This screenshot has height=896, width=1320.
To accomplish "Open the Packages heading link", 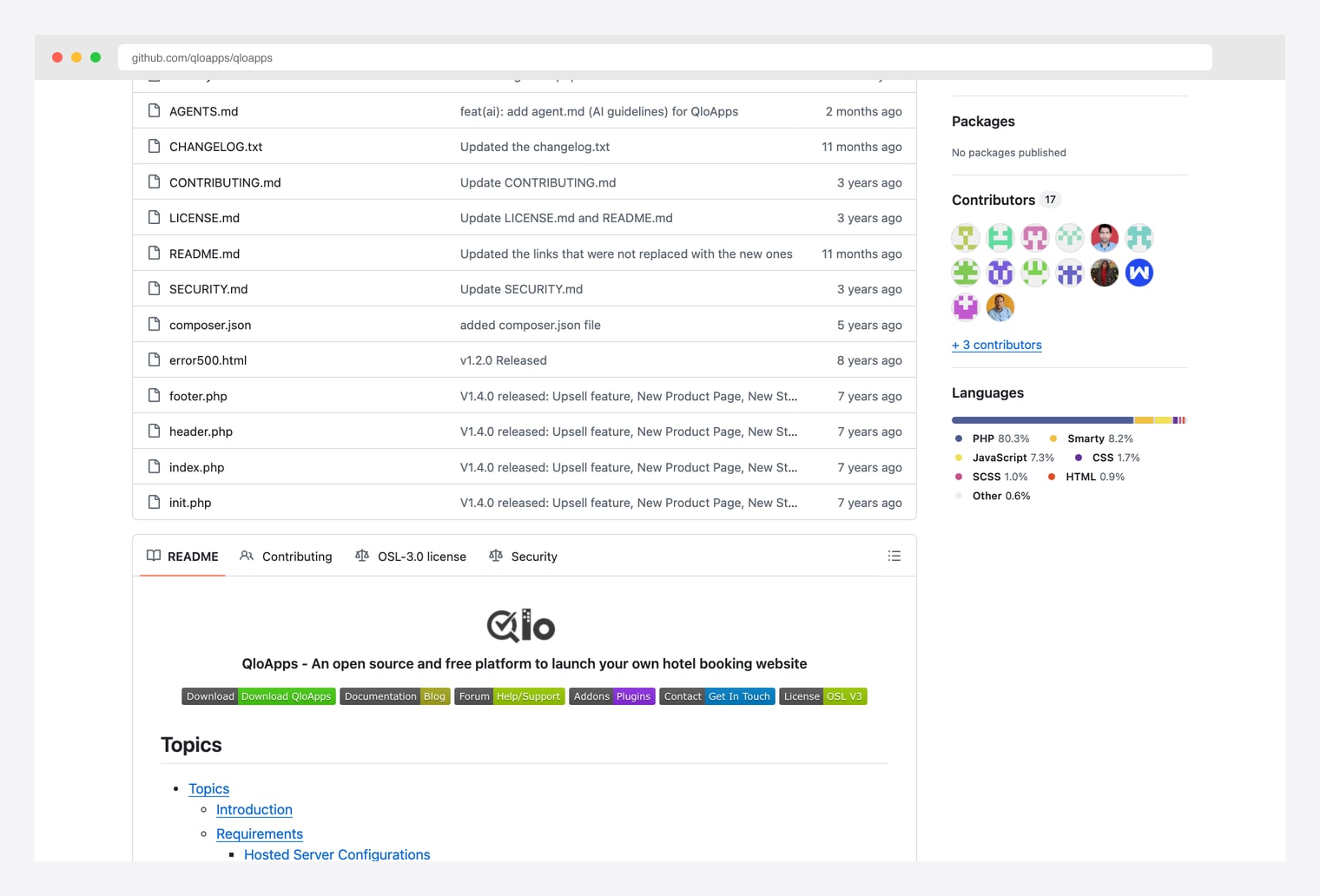I will (x=983, y=122).
